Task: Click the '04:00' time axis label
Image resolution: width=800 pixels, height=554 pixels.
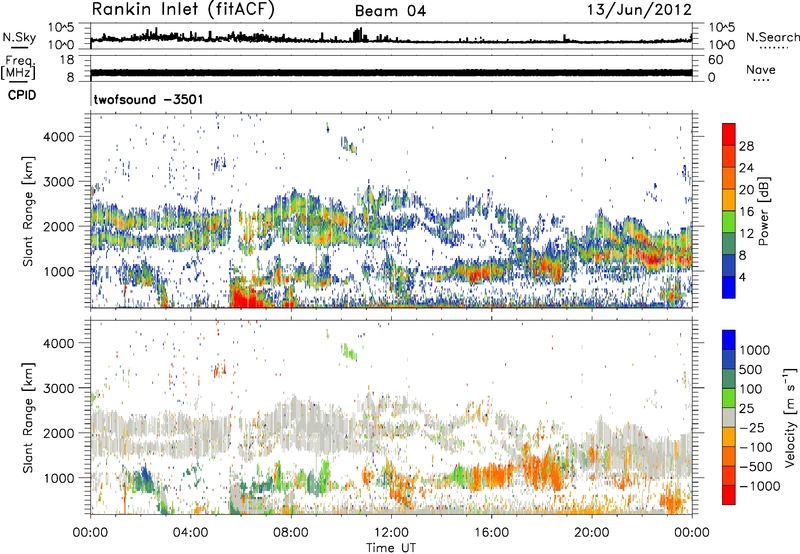Action: (190, 532)
